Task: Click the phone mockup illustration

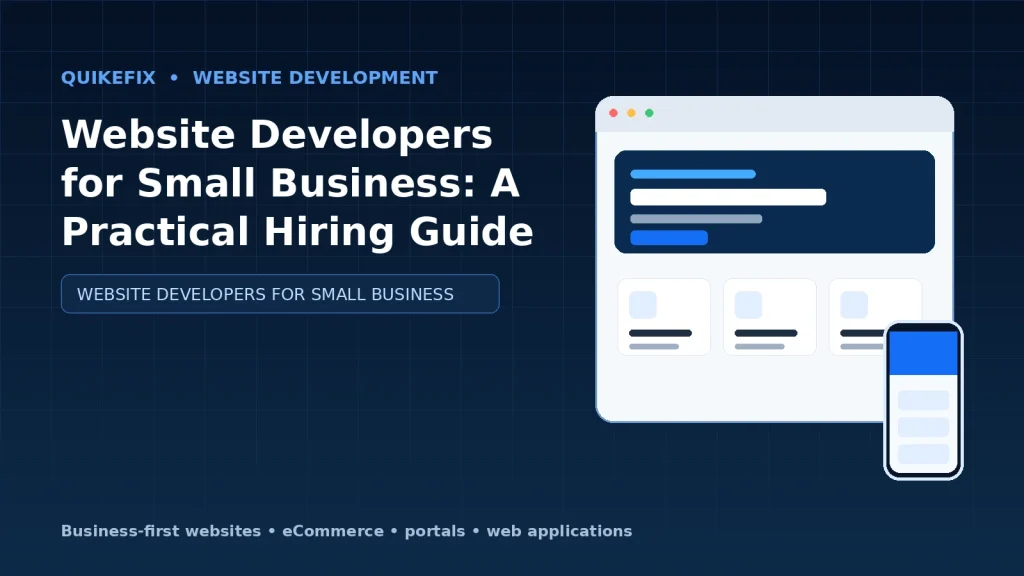Action: click(923, 401)
